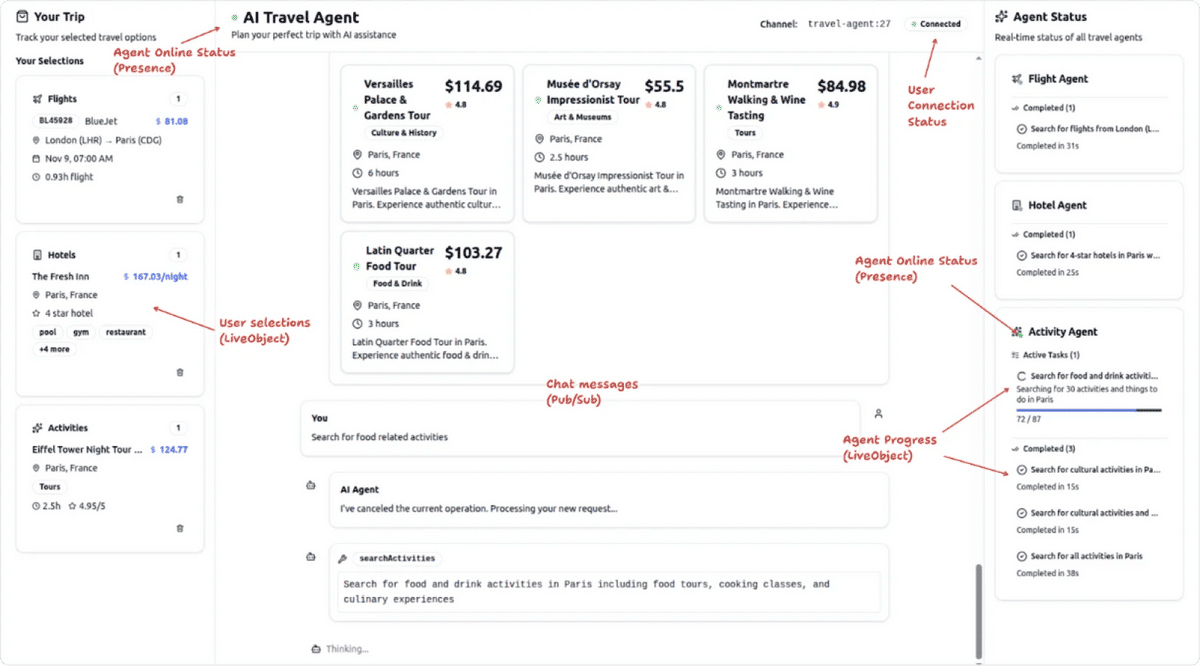Click the Flight Agent plane icon
1200x666 pixels.
[1017, 79]
